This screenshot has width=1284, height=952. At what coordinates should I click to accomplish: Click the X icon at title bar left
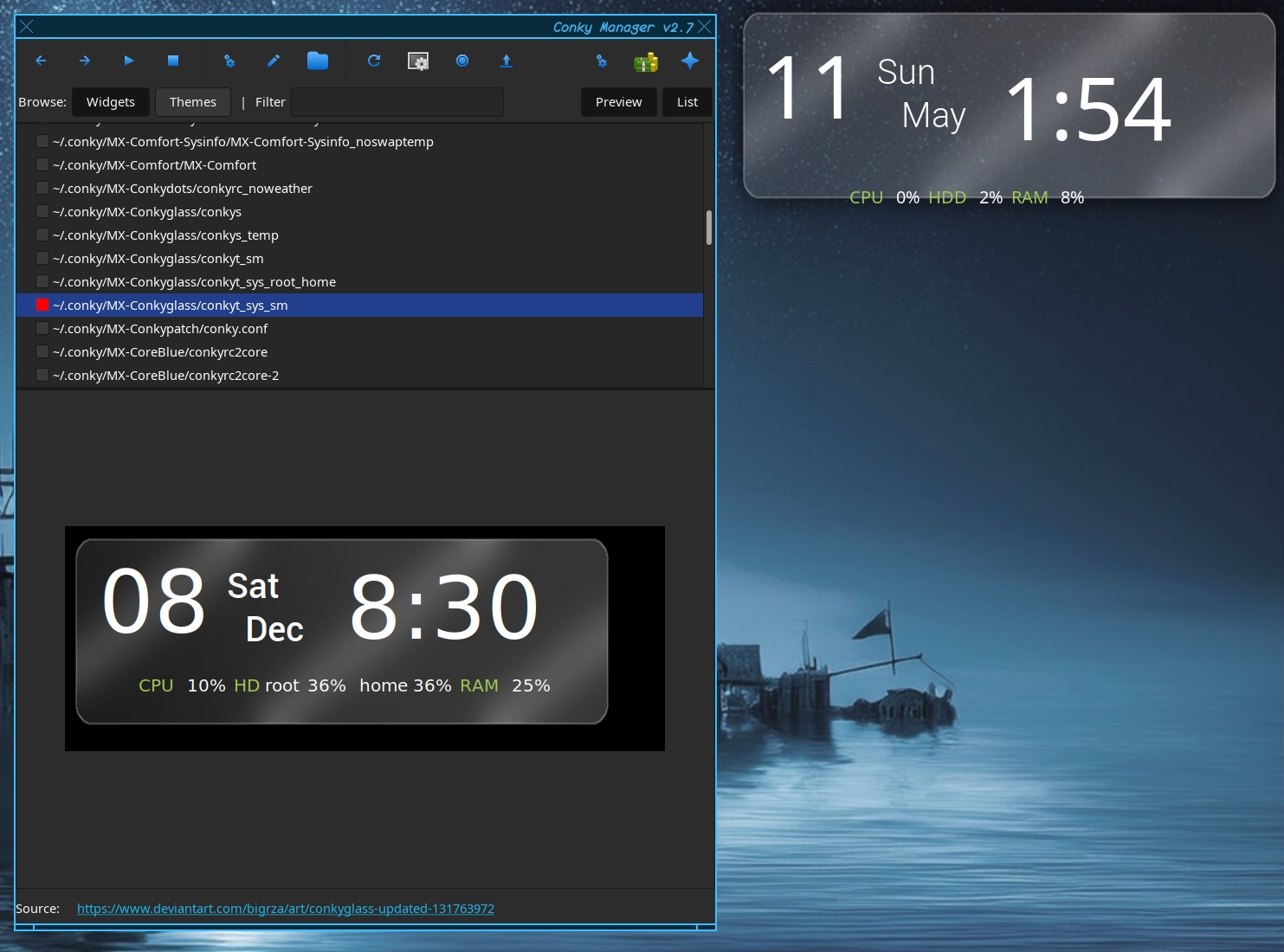(x=27, y=27)
